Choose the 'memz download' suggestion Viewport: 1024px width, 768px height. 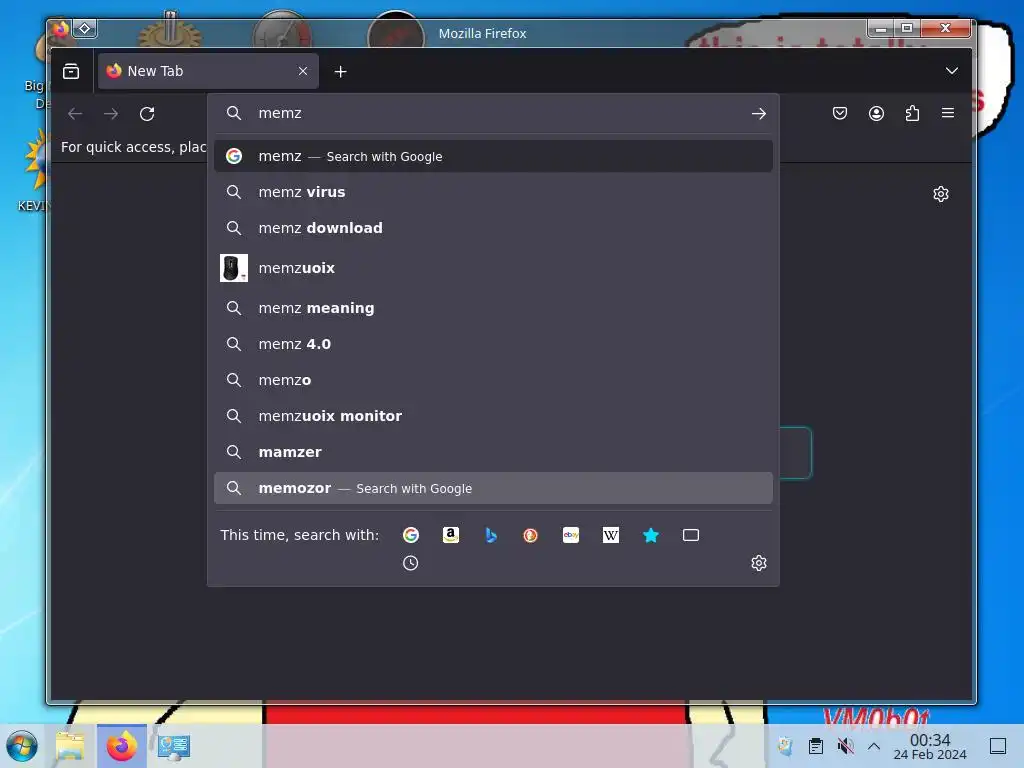pyautogui.click(x=493, y=228)
